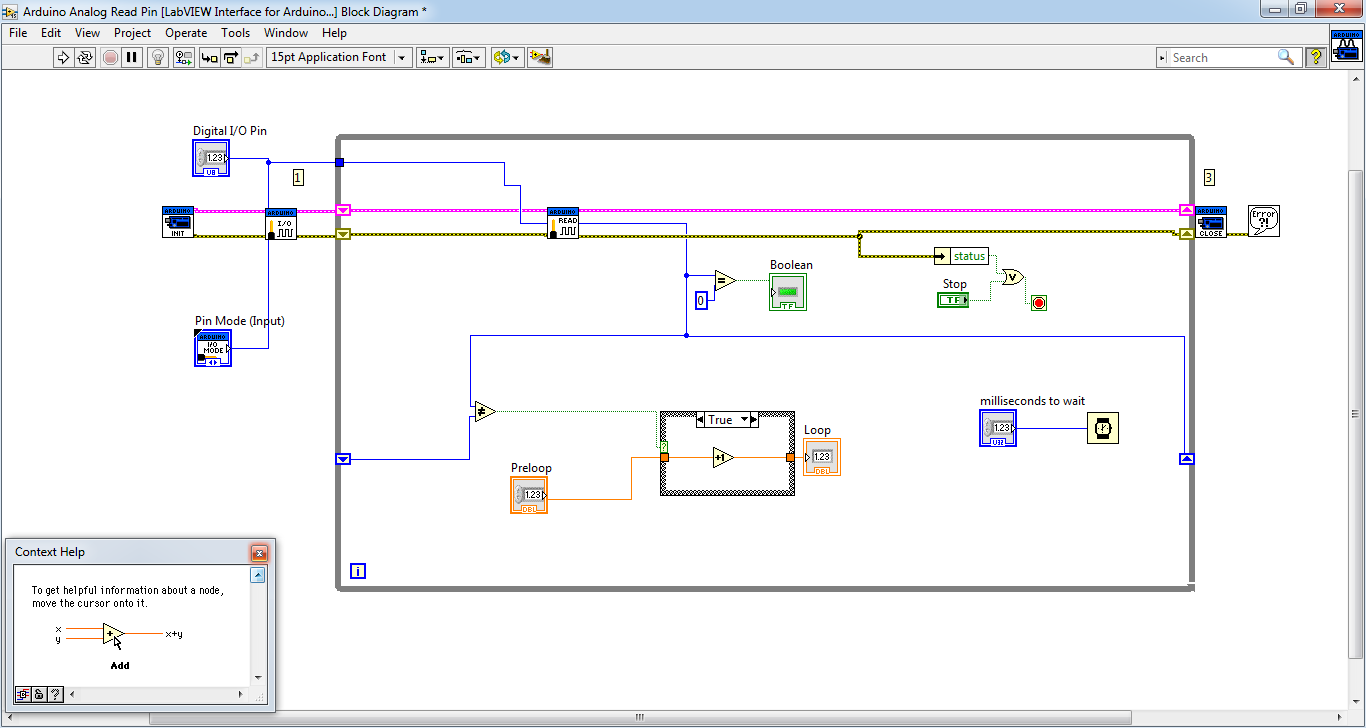Open the case structure True selector dropdown
This screenshot has height=728, width=1372.
745,420
